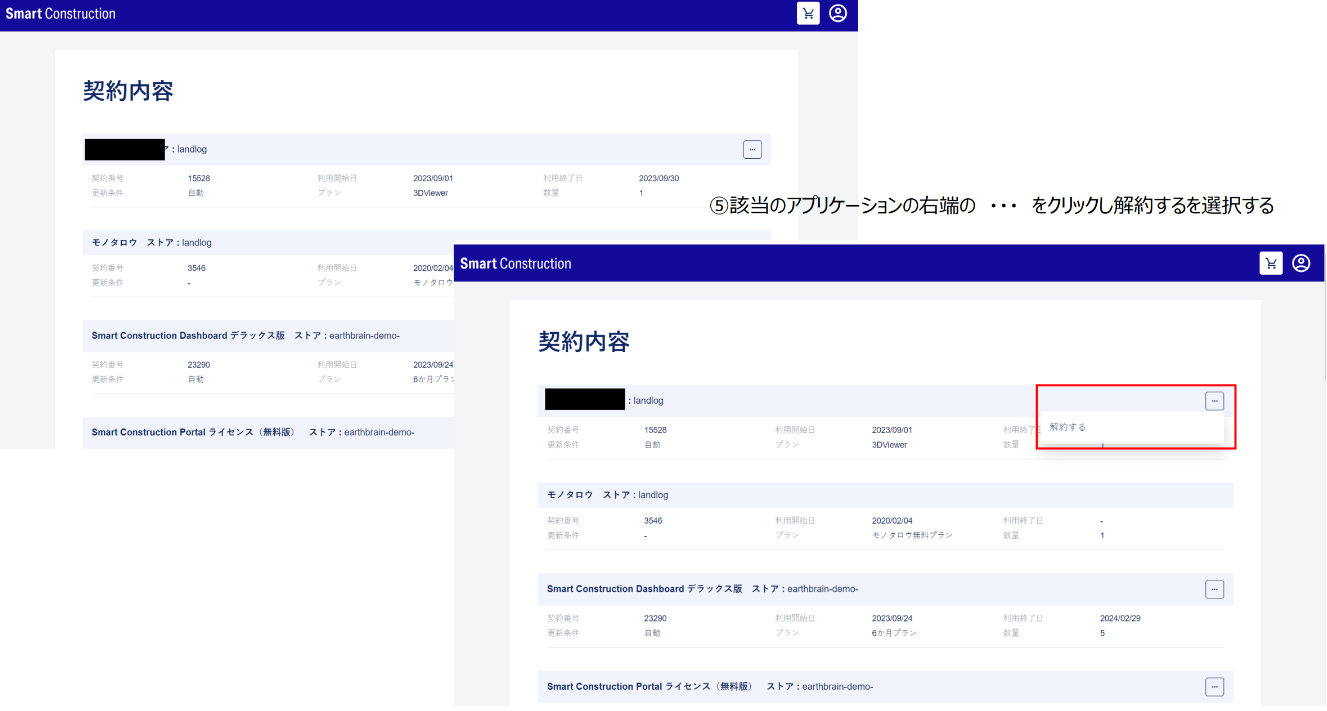Click contract number 15528 in the front window
The height and width of the screenshot is (711, 1327).
tap(655, 430)
